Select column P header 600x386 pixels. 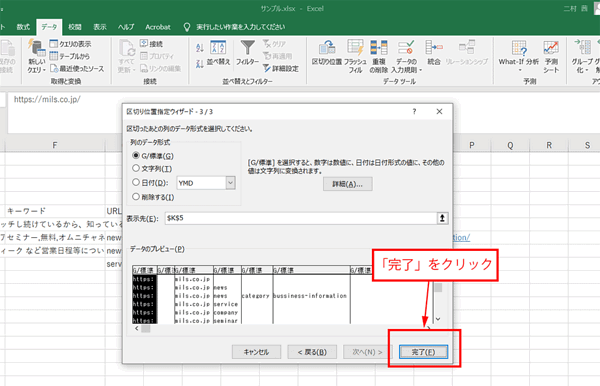(471, 145)
